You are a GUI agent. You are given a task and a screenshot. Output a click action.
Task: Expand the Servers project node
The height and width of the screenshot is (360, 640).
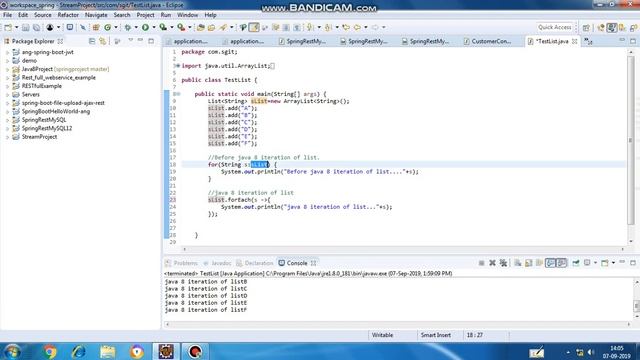coord(7,95)
